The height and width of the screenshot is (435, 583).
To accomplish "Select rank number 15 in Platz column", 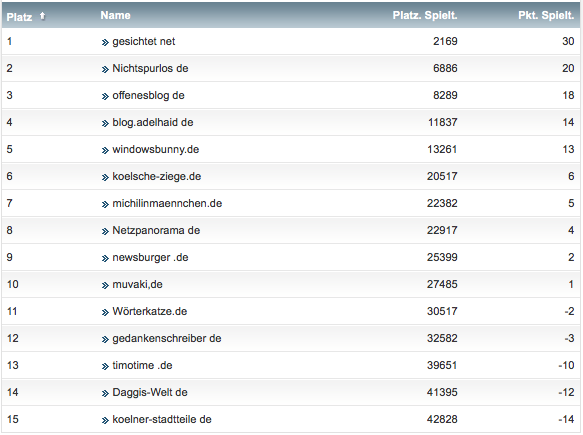I will [x=13, y=419].
